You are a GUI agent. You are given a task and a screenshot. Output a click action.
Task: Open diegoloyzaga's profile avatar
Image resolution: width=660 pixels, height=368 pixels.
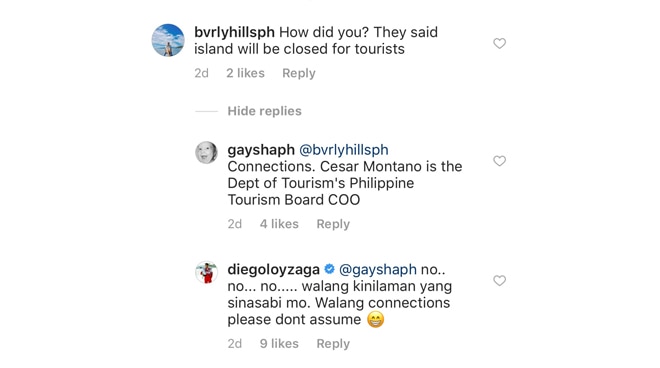click(206, 272)
